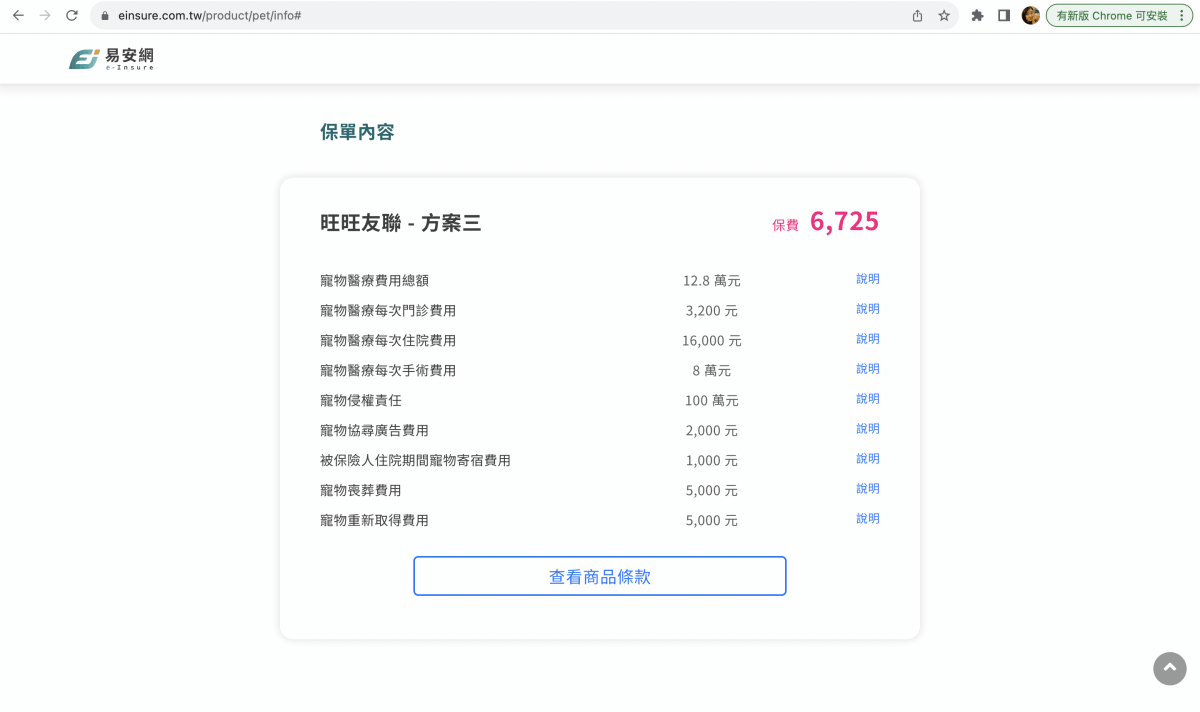Click the scroll-to-top arrow button
Image resolution: width=1200 pixels, height=712 pixels.
[x=1170, y=668]
